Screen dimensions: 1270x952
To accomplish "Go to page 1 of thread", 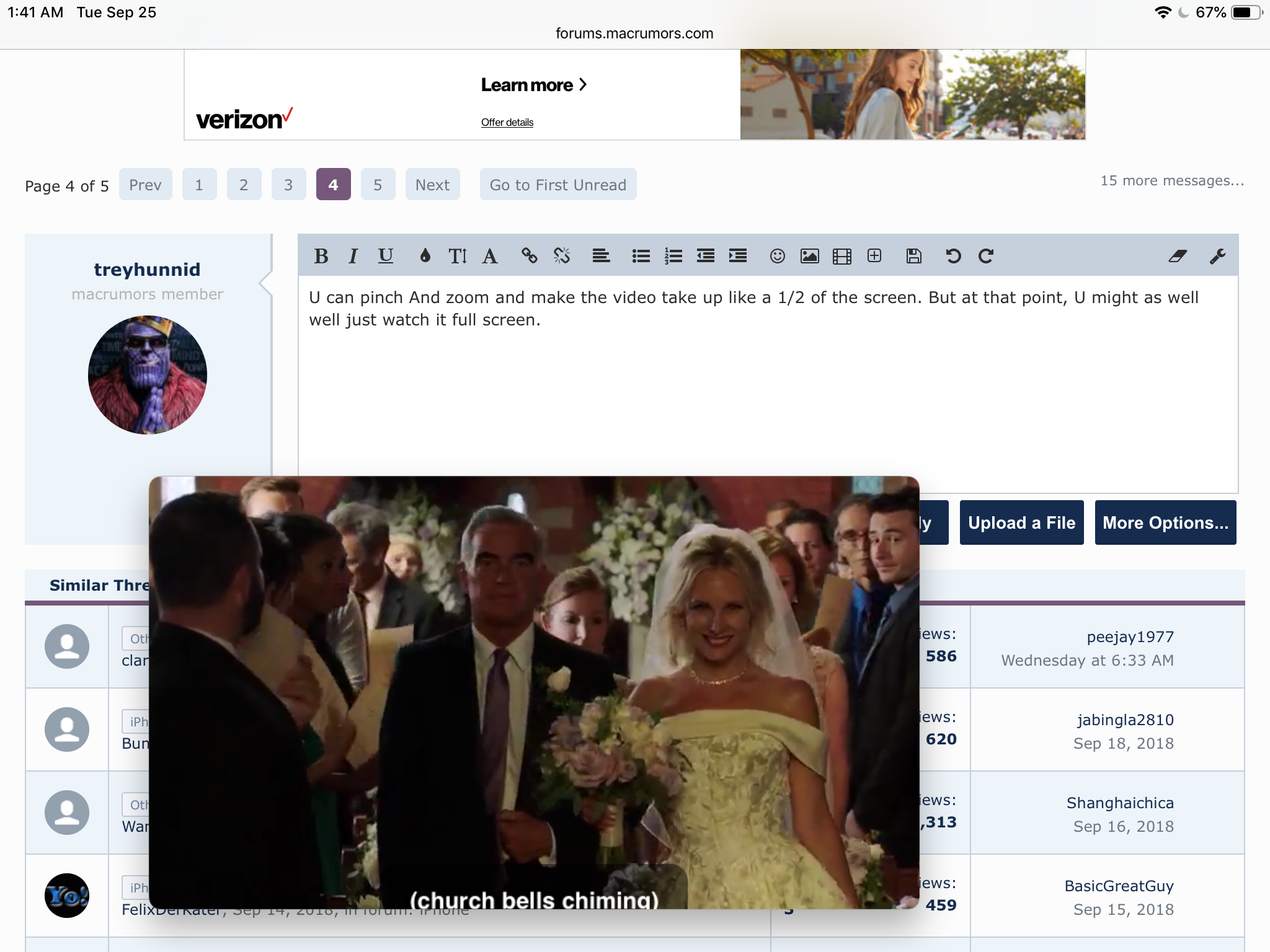I will tap(199, 184).
